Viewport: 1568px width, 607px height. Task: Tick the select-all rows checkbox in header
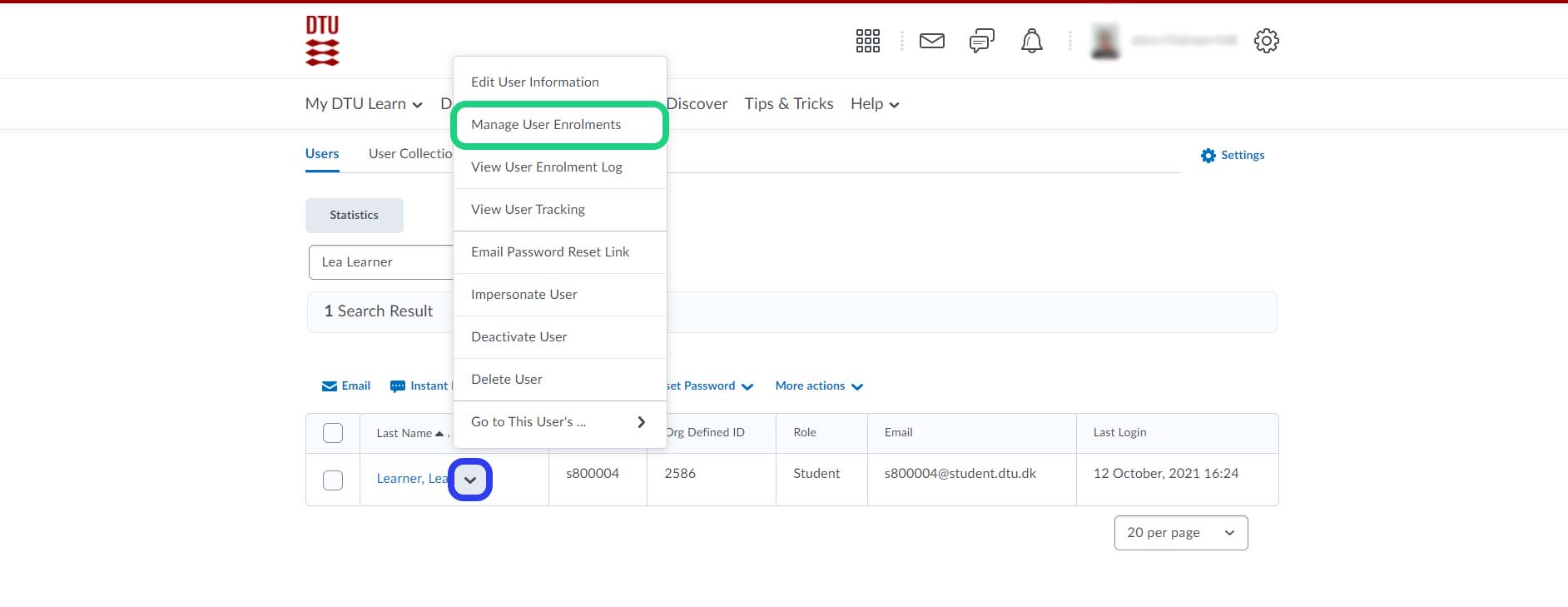pos(333,433)
